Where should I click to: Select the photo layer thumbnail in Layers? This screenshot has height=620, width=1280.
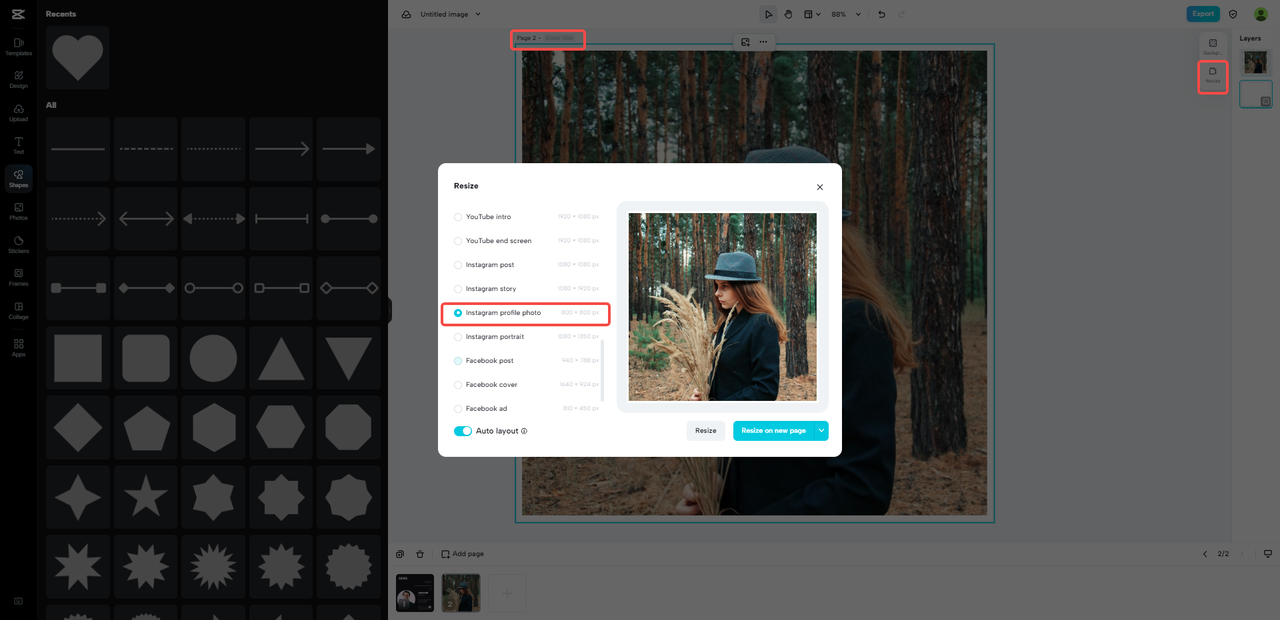[1256, 62]
